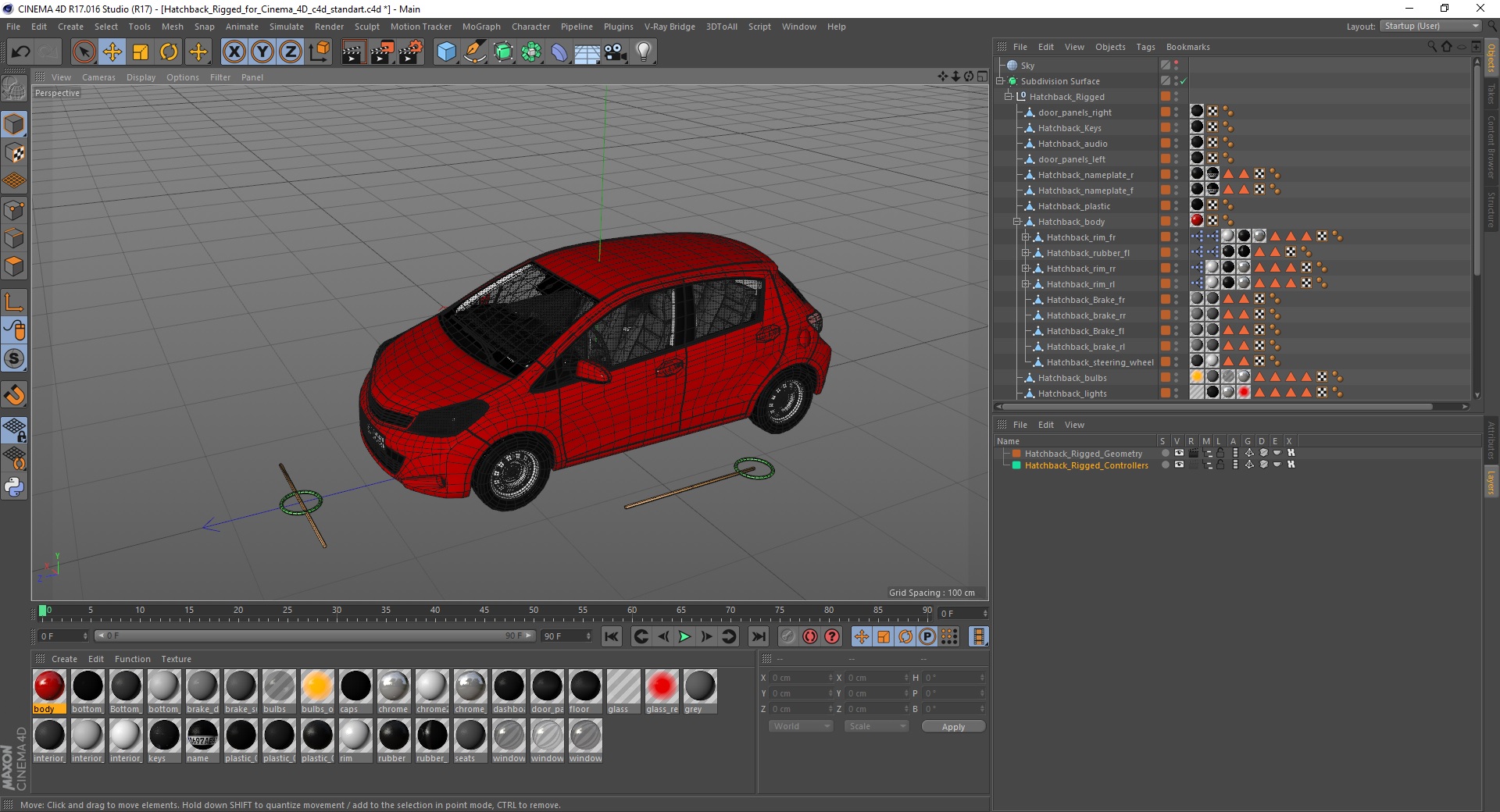Open the Edit Render Settings icon
This screenshot has width=1500, height=812.
pos(411,52)
